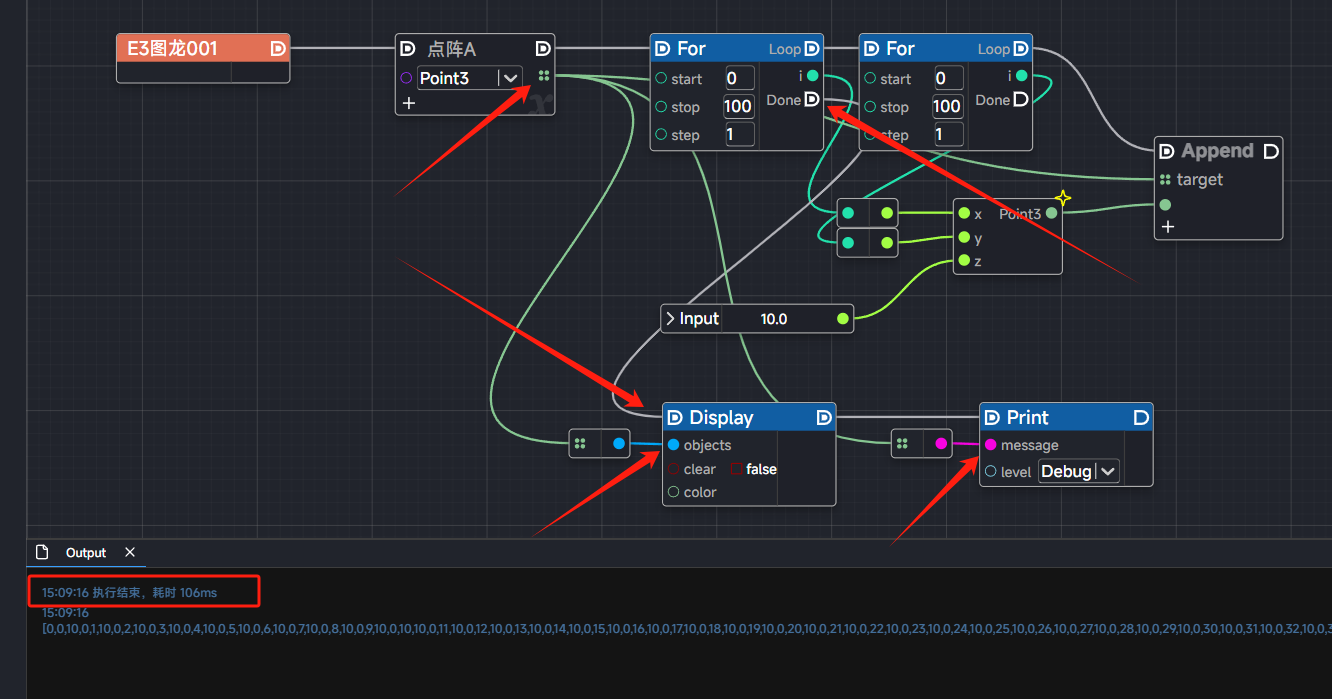Image resolution: width=1332 pixels, height=699 pixels.
Task: Click the plus icon in Append node
Action: pos(1167,227)
